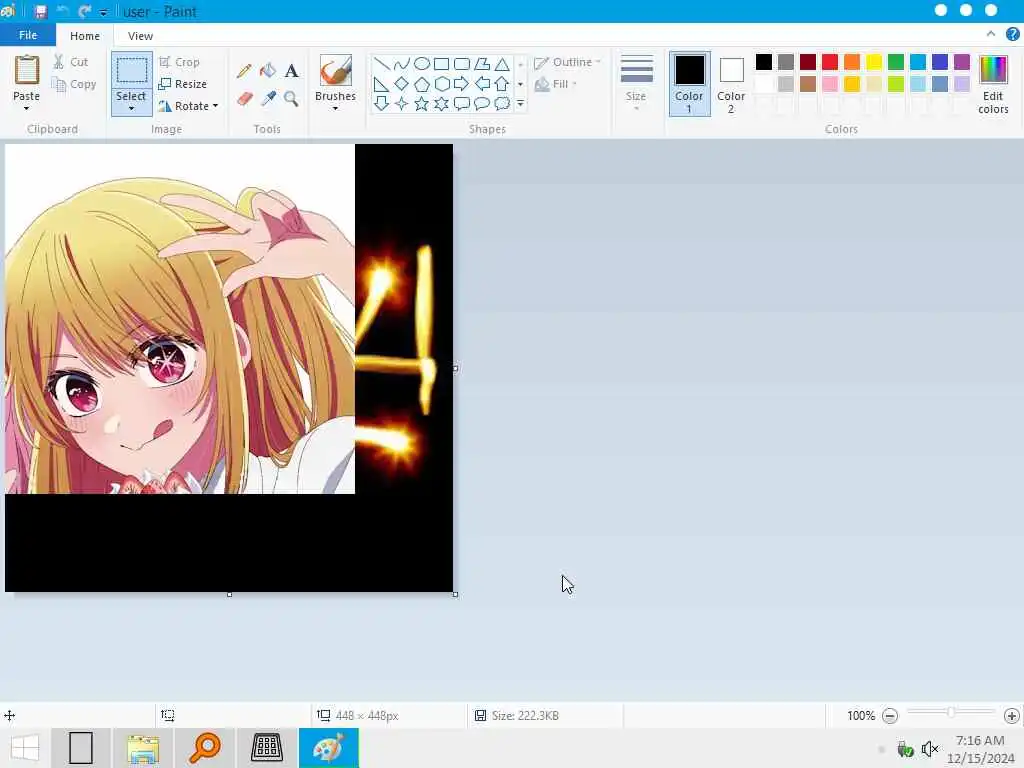Choose the Diamond shape
The width and height of the screenshot is (1024, 768).
point(402,84)
